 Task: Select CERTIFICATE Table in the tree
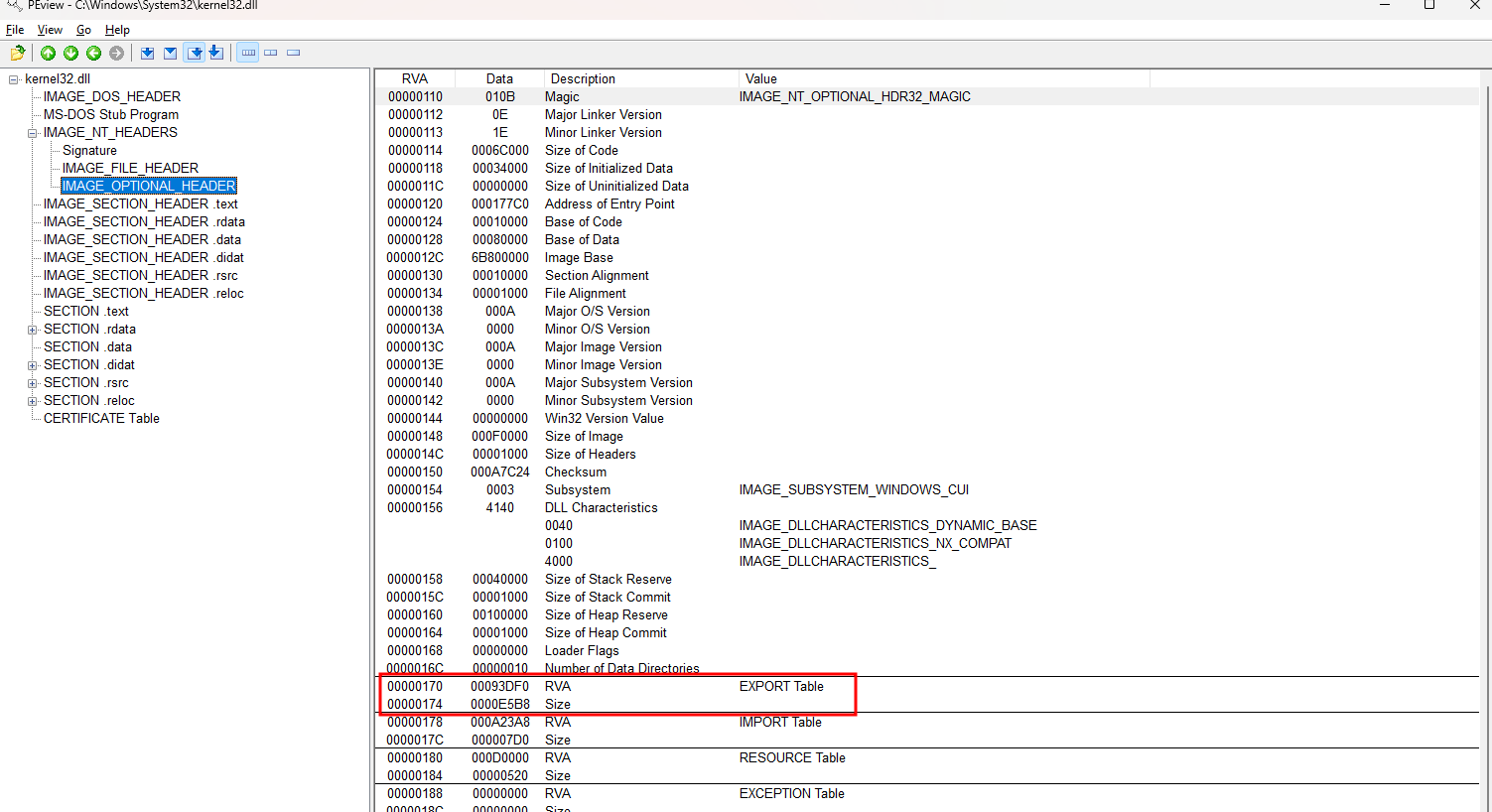[x=101, y=418]
